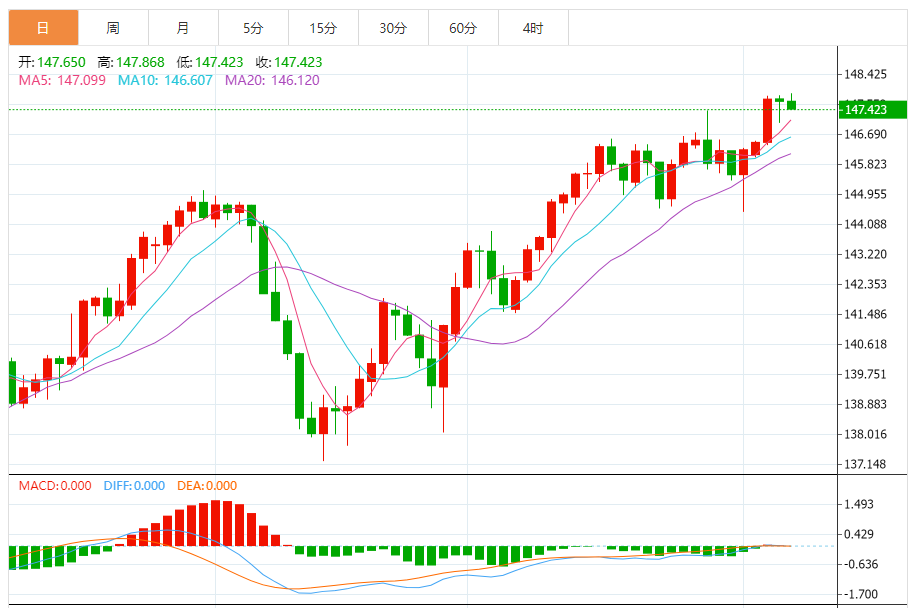Select the daily 日 chart tab
The width and height of the screenshot is (912, 608).
[44, 27]
